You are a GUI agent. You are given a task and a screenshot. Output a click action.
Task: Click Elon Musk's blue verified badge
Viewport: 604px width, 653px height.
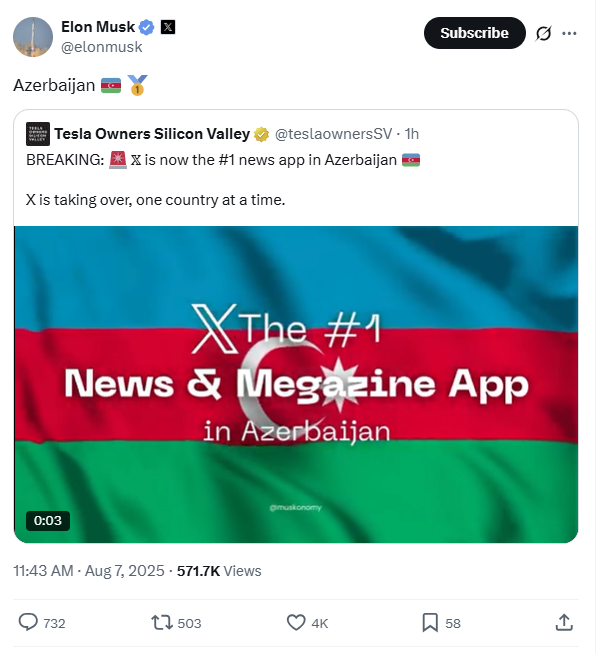point(146,27)
